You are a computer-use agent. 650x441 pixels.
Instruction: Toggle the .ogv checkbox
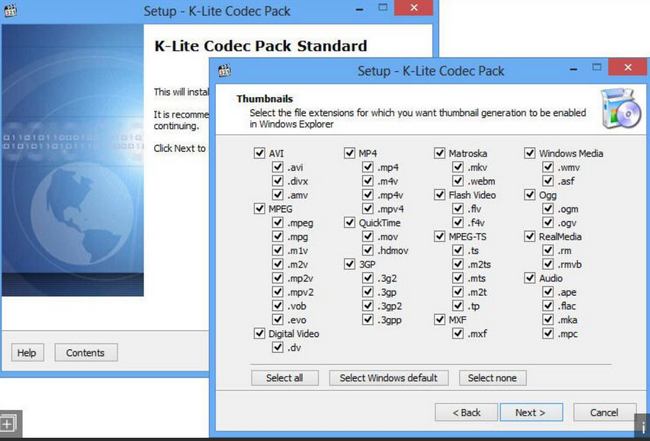pyautogui.click(x=548, y=223)
